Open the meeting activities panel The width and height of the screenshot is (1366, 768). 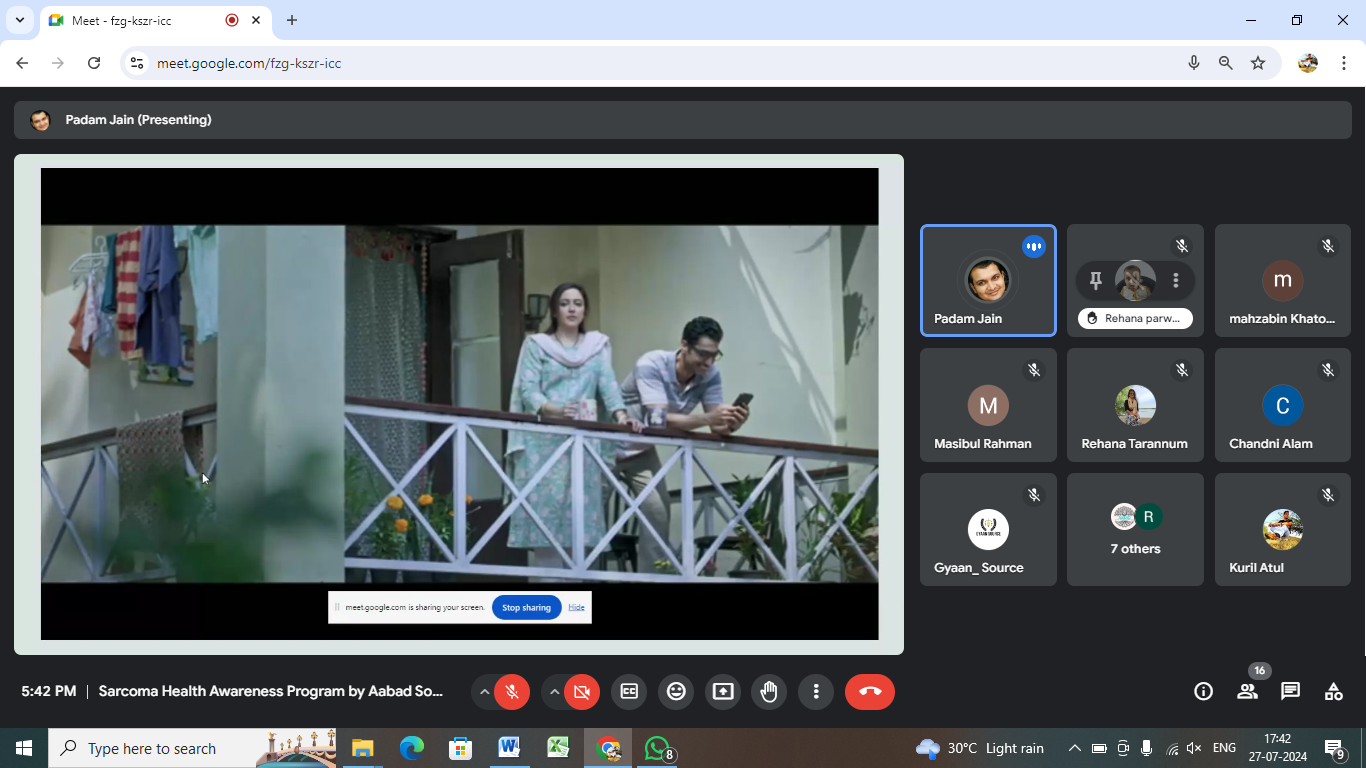[x=1333, y=691]
